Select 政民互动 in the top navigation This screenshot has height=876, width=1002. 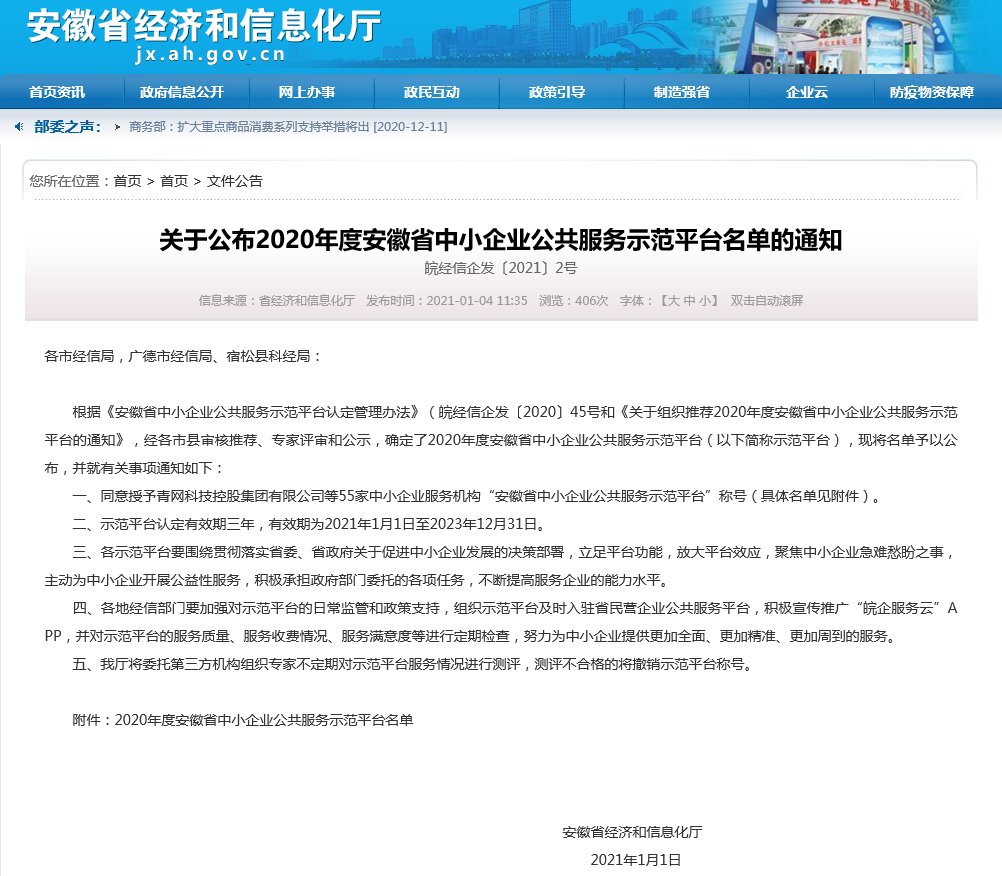coord(432,92)
